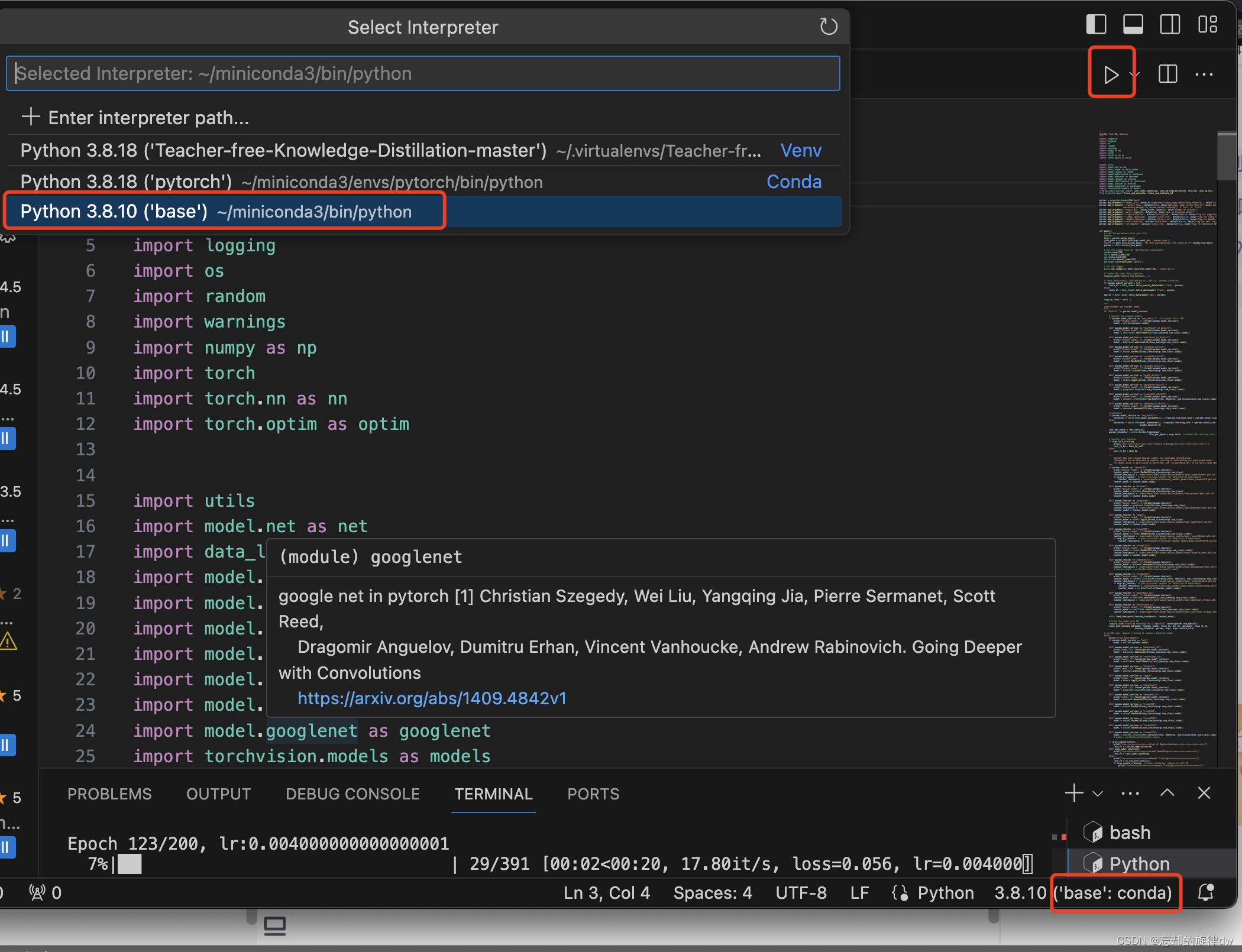Click the Selected Interpreter search field

pyautogui.click(x=422, y=73)
